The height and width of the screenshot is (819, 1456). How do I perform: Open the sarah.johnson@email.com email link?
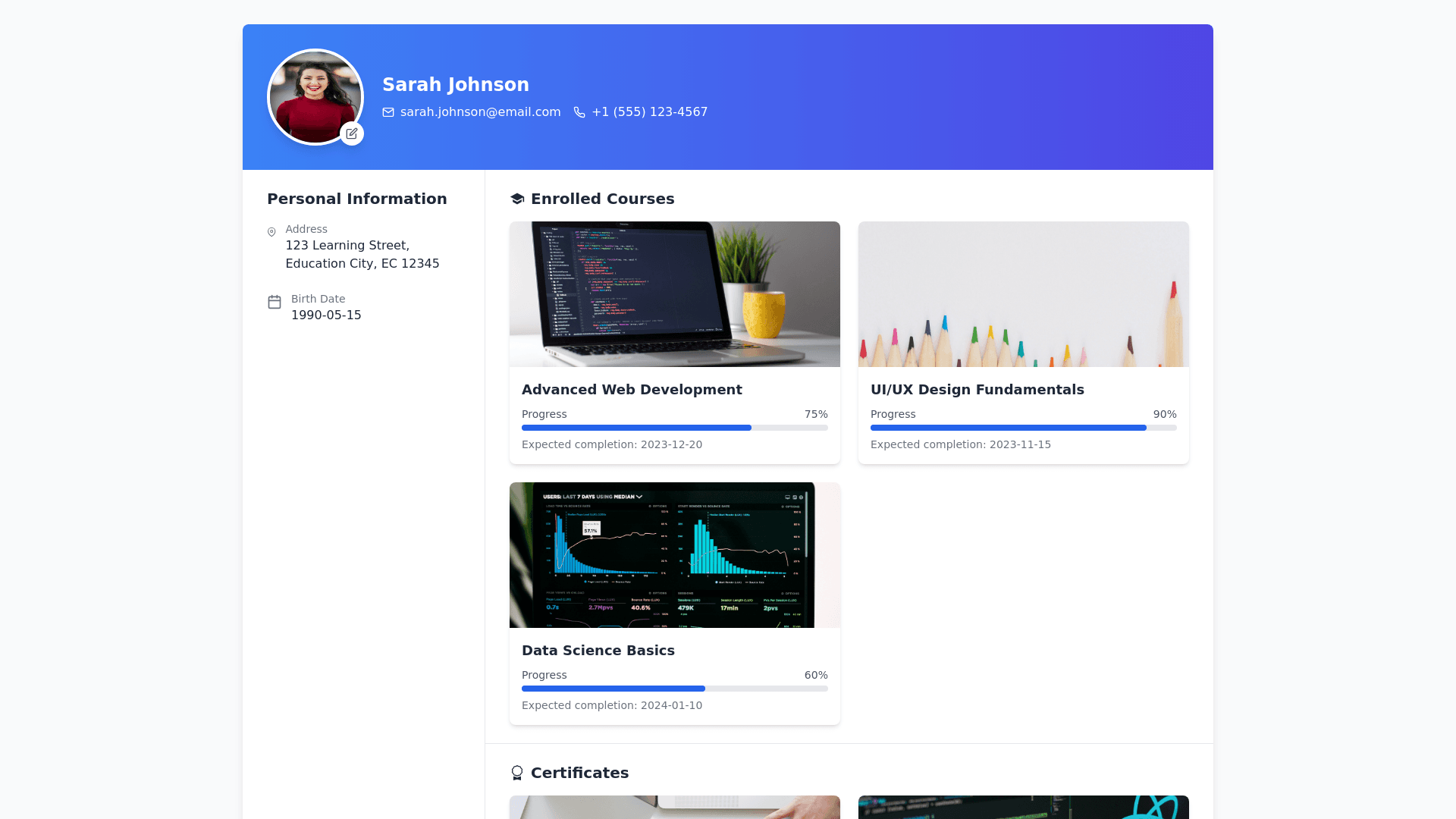pos(480,112)
